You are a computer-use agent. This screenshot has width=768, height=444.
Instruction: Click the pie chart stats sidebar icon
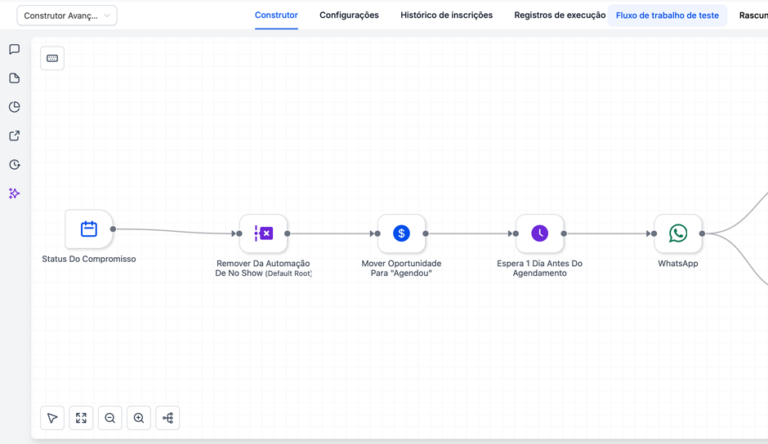(14, 107)
